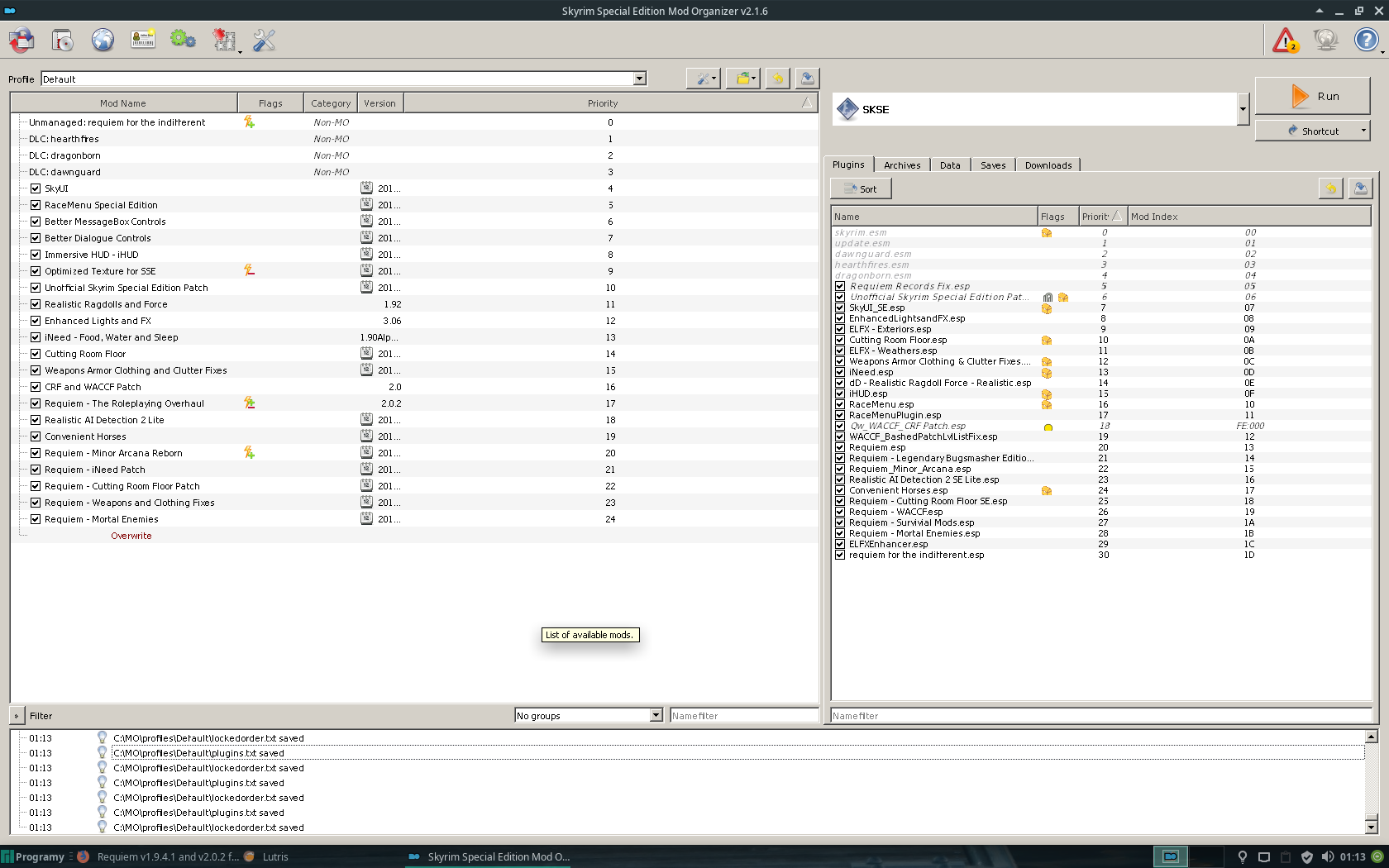This screenshot has width=1389, height=868.
Task: Open the mod list tools wrench dropdown
Action: pos(704,79)
